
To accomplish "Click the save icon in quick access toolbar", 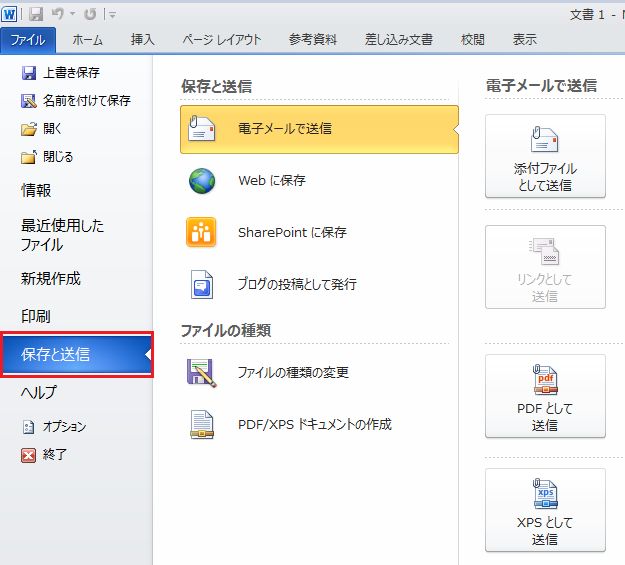I will point(36,14).
